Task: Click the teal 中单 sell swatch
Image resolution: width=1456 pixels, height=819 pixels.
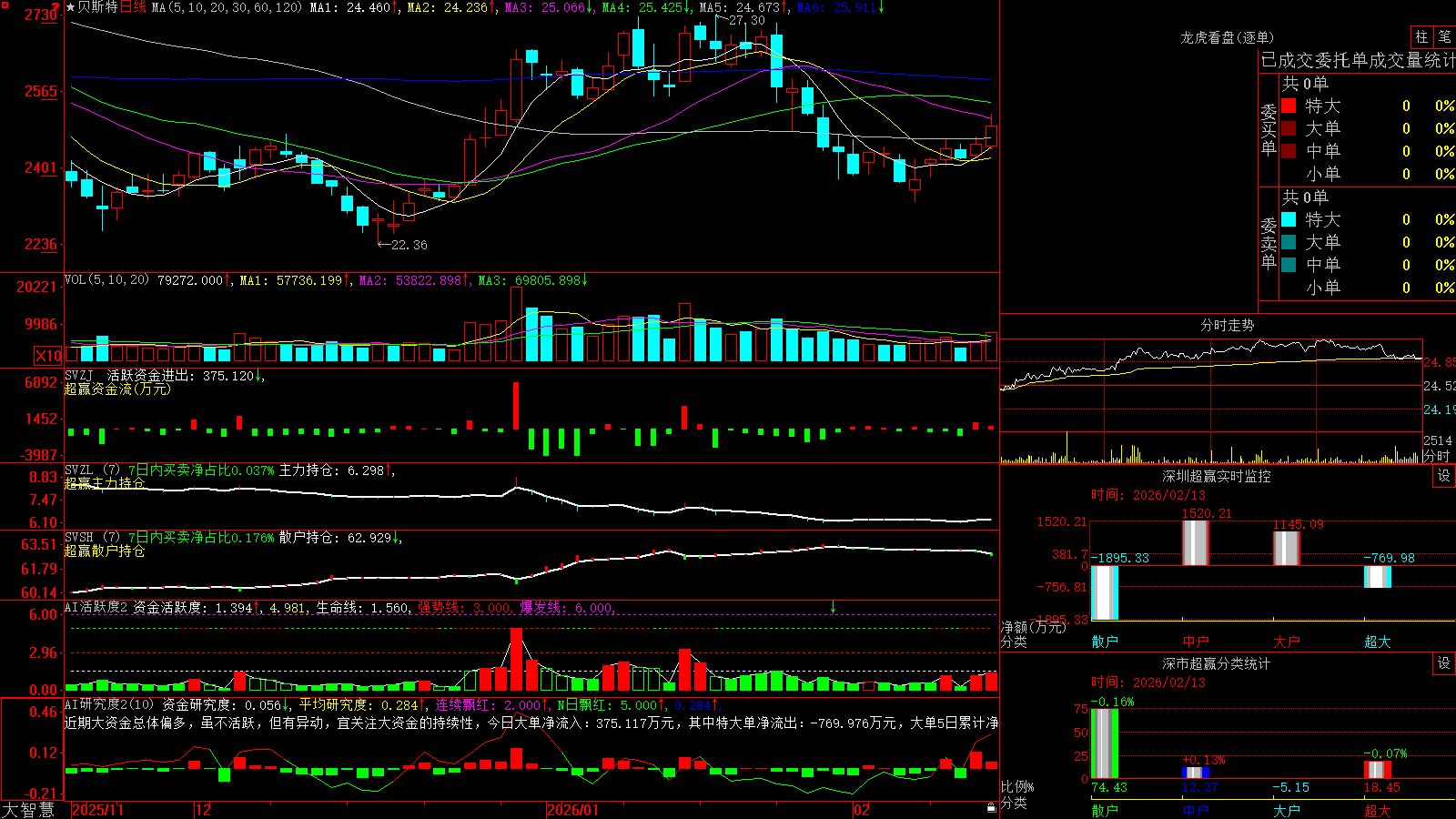Action: coord(1289,265)
